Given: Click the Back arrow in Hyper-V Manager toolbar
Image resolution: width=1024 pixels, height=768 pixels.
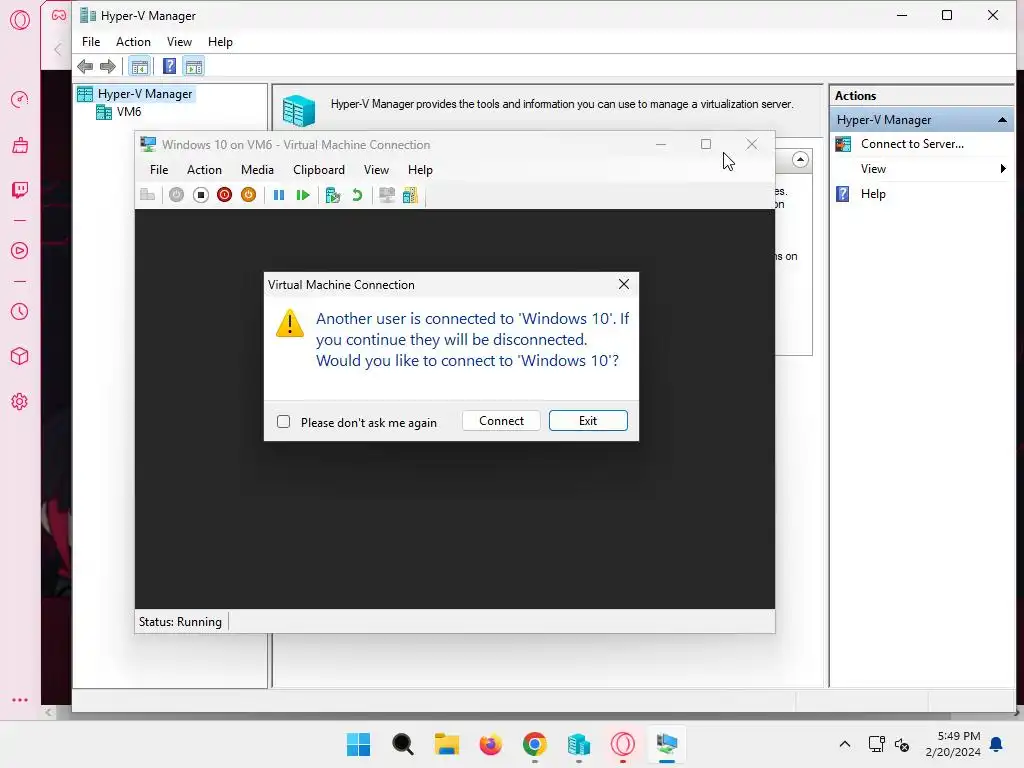Looking at the screenshot, I should [85, 66].
